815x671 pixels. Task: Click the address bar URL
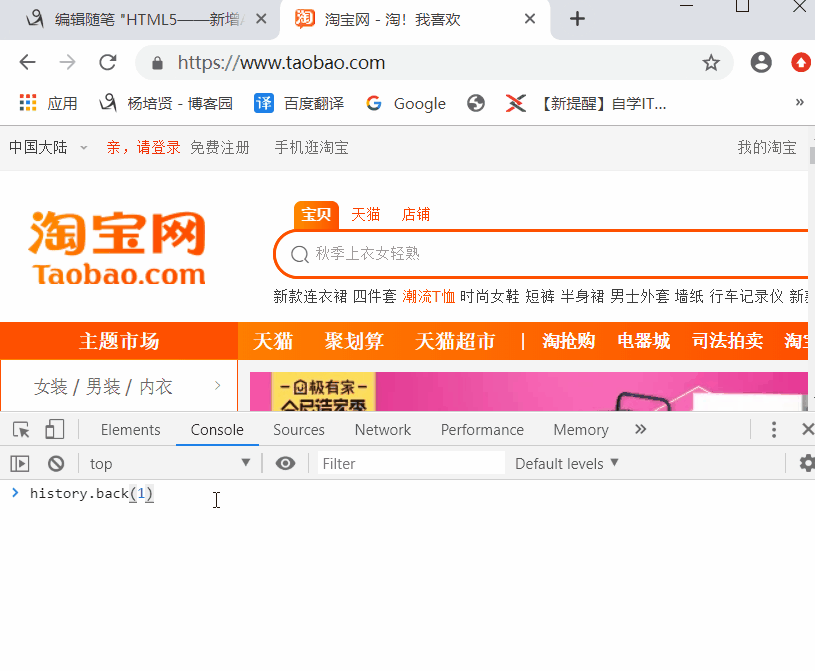point(281,63)
